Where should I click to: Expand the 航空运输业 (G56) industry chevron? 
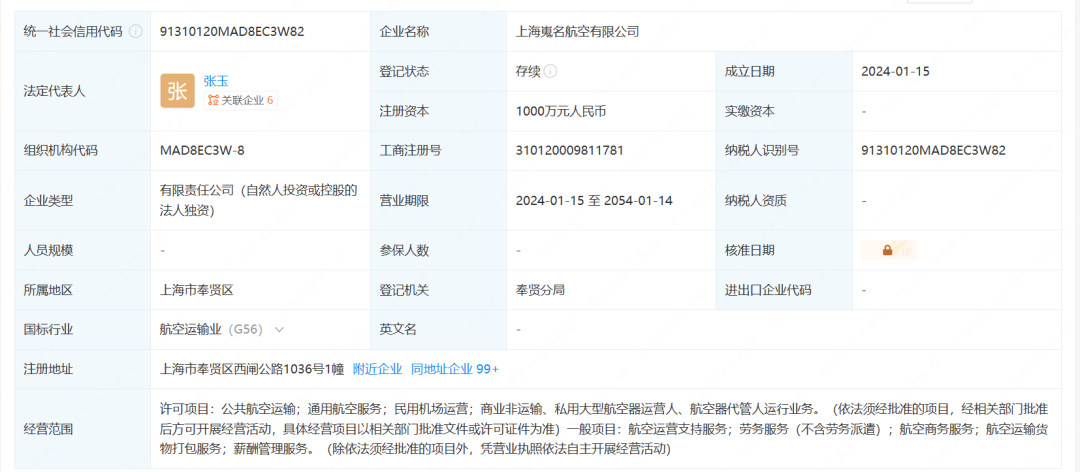click(x=279, y=329)
